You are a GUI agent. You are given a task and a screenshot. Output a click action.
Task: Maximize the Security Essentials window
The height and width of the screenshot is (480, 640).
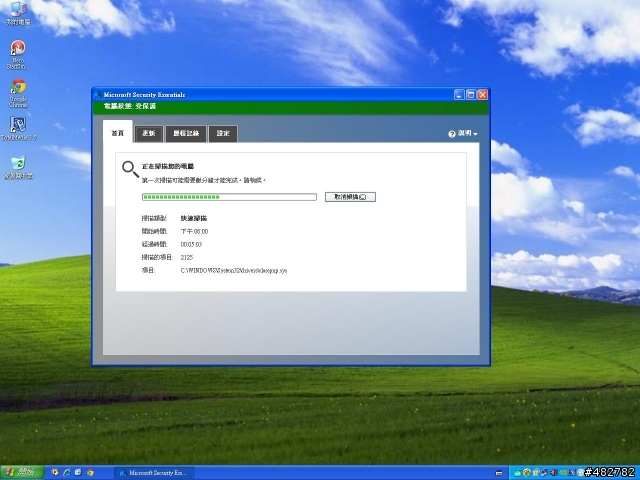471,95
